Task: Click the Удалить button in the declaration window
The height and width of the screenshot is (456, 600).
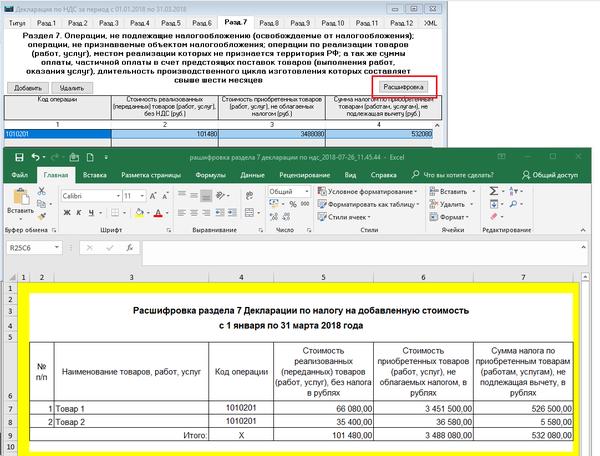Action: tap(72, 88)
